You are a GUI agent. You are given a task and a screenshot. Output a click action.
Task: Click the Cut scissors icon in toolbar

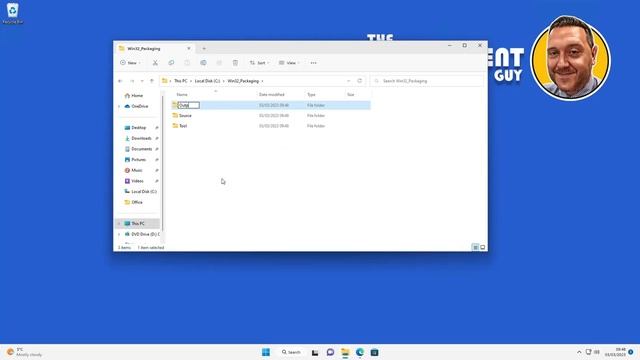click(155, 63)
